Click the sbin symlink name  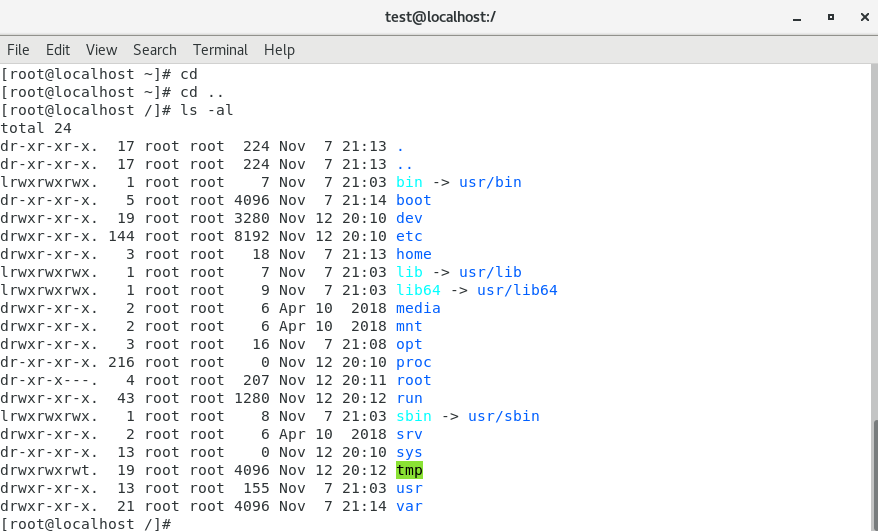[x=414, y=416]
